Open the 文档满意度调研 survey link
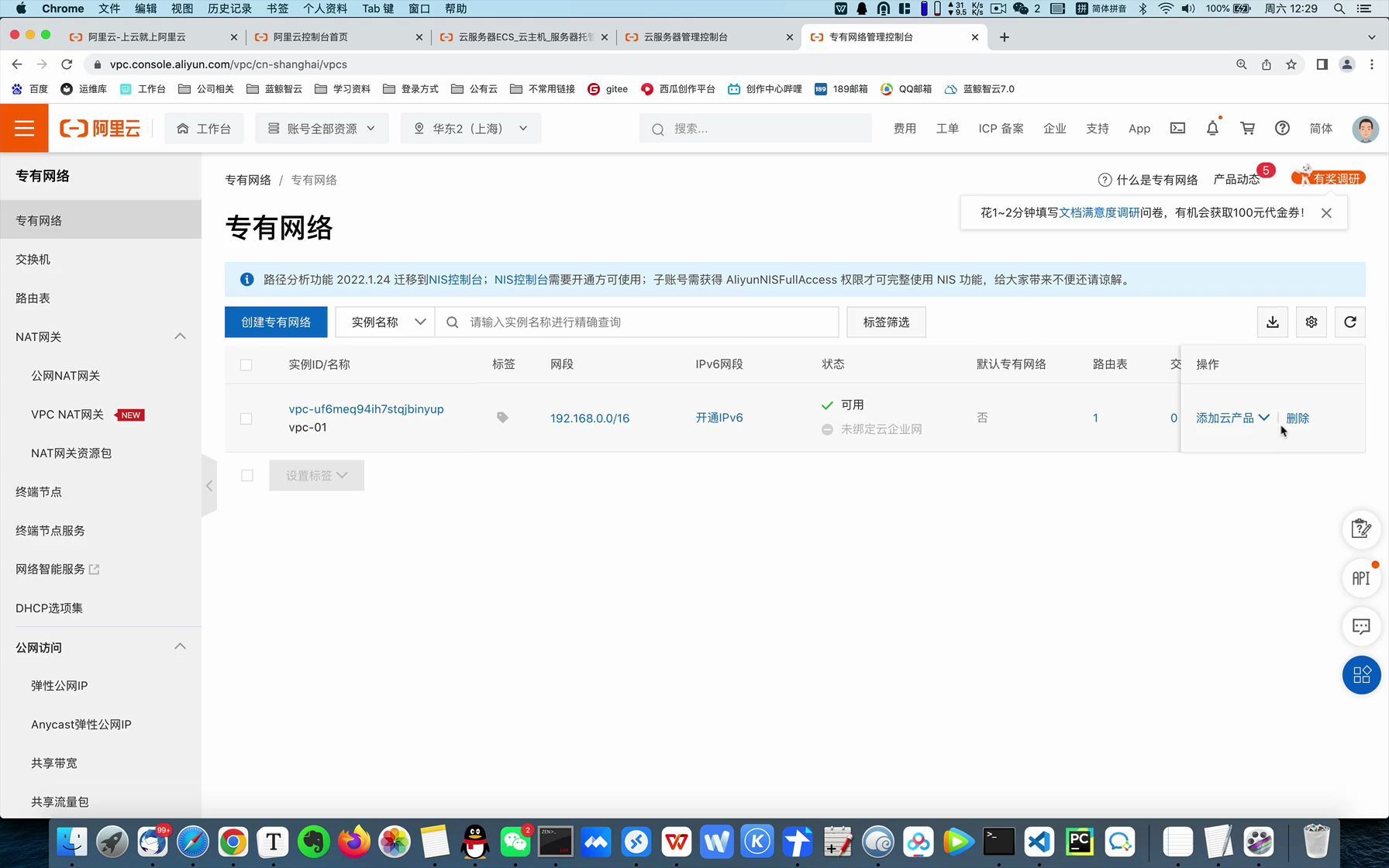Image resolution: width=1389 pixels, height=868 pixels. click(x=1099, y=213)
